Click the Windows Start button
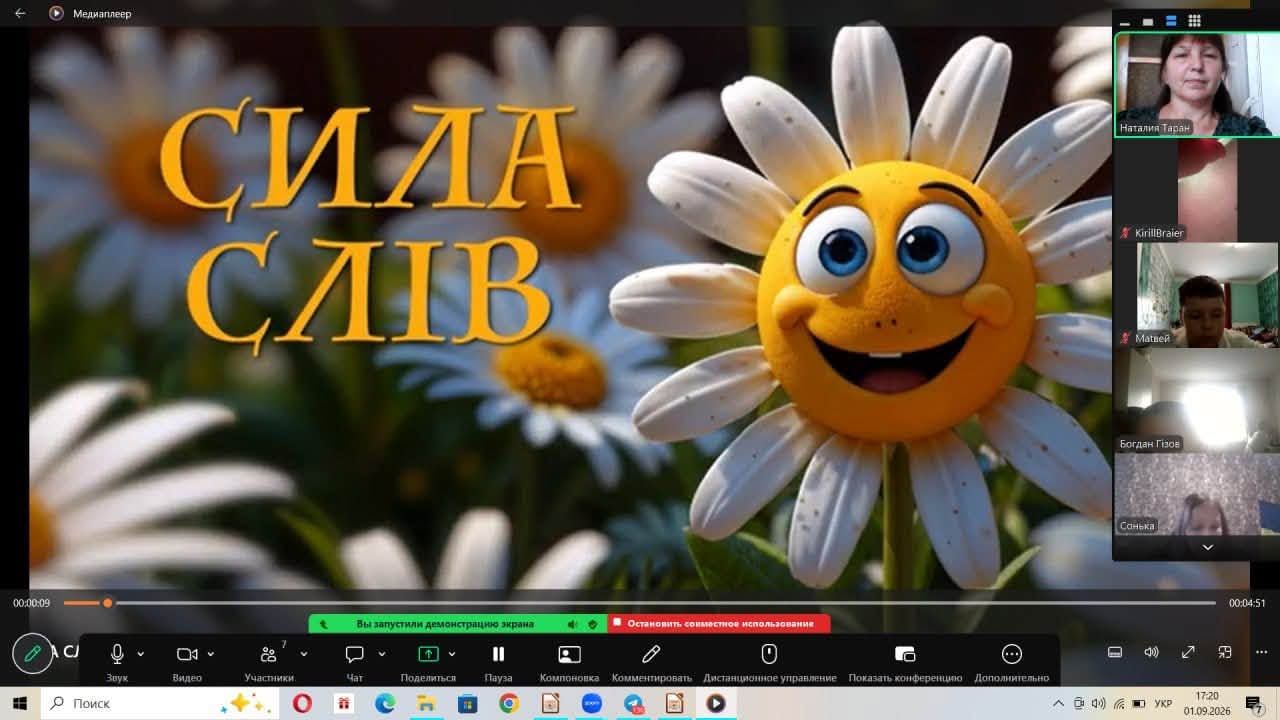Screen dimensions: 1280x720 tap(20, 703)
